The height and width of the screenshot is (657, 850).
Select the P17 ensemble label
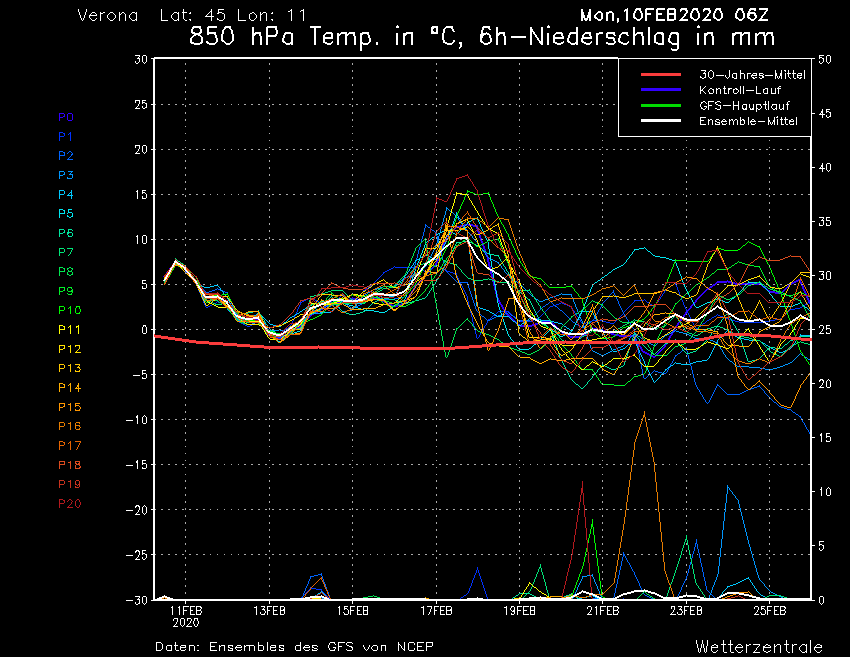pyautogui.click(x=69, y=446)
